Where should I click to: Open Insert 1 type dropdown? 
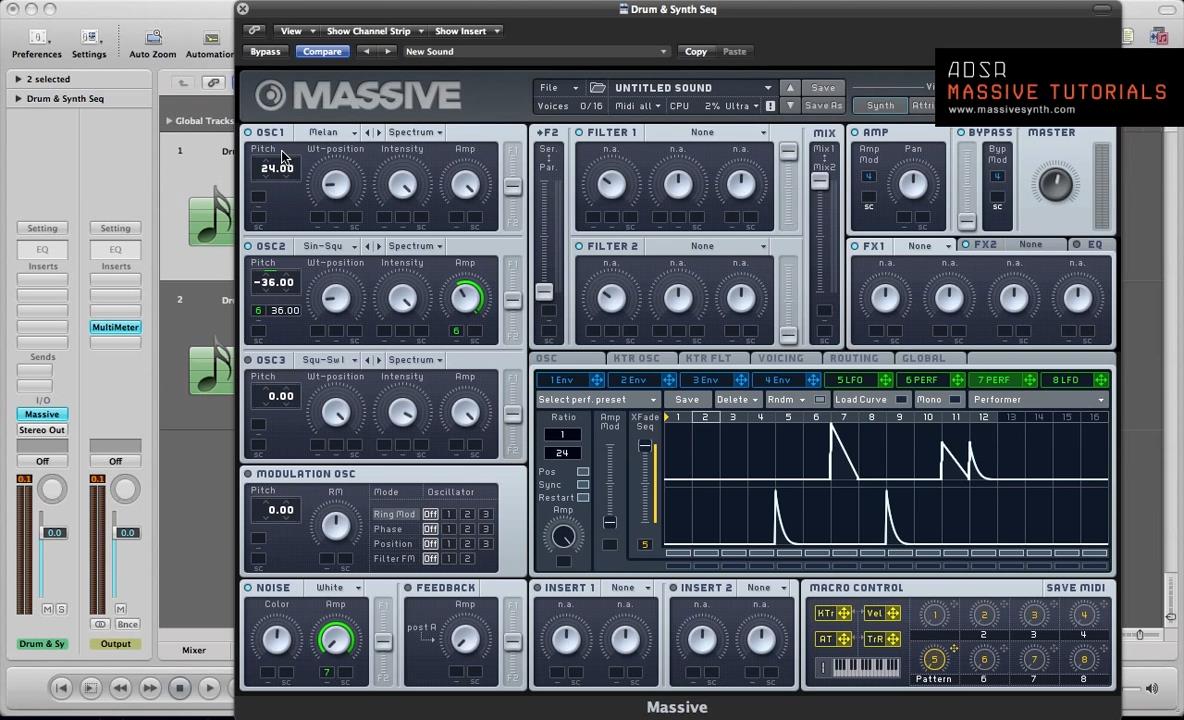coord(630,587)
